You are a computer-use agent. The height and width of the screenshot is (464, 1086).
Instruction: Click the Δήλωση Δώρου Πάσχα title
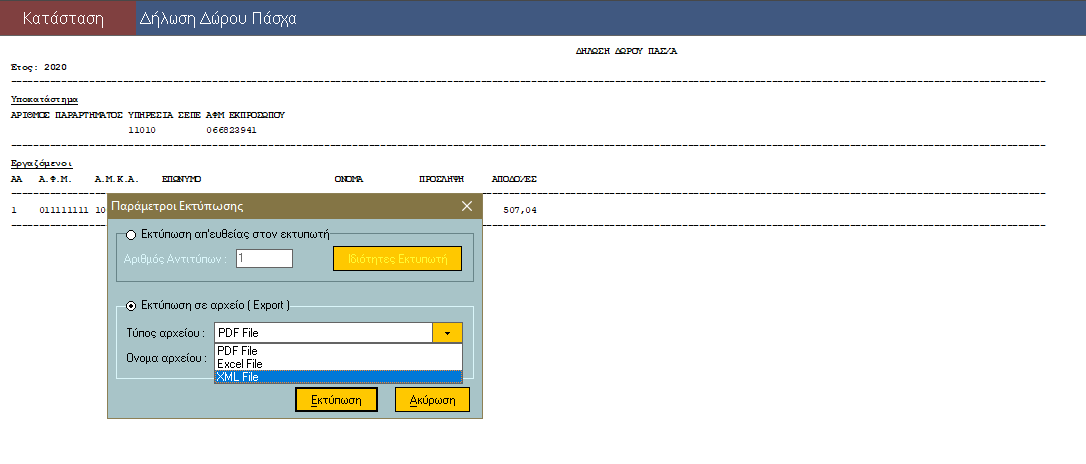pyautogui.click(x=217, y=19)
